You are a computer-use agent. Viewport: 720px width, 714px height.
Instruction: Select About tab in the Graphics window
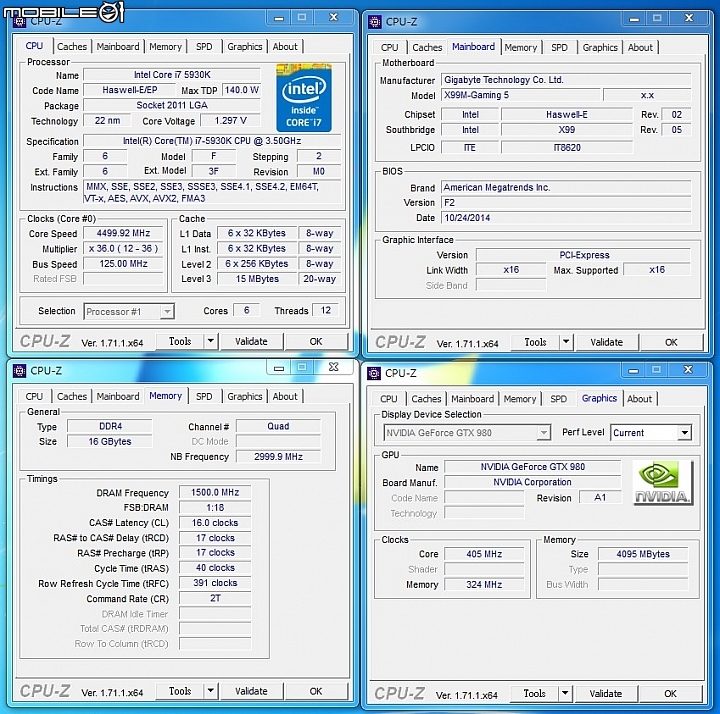point(640,399)
